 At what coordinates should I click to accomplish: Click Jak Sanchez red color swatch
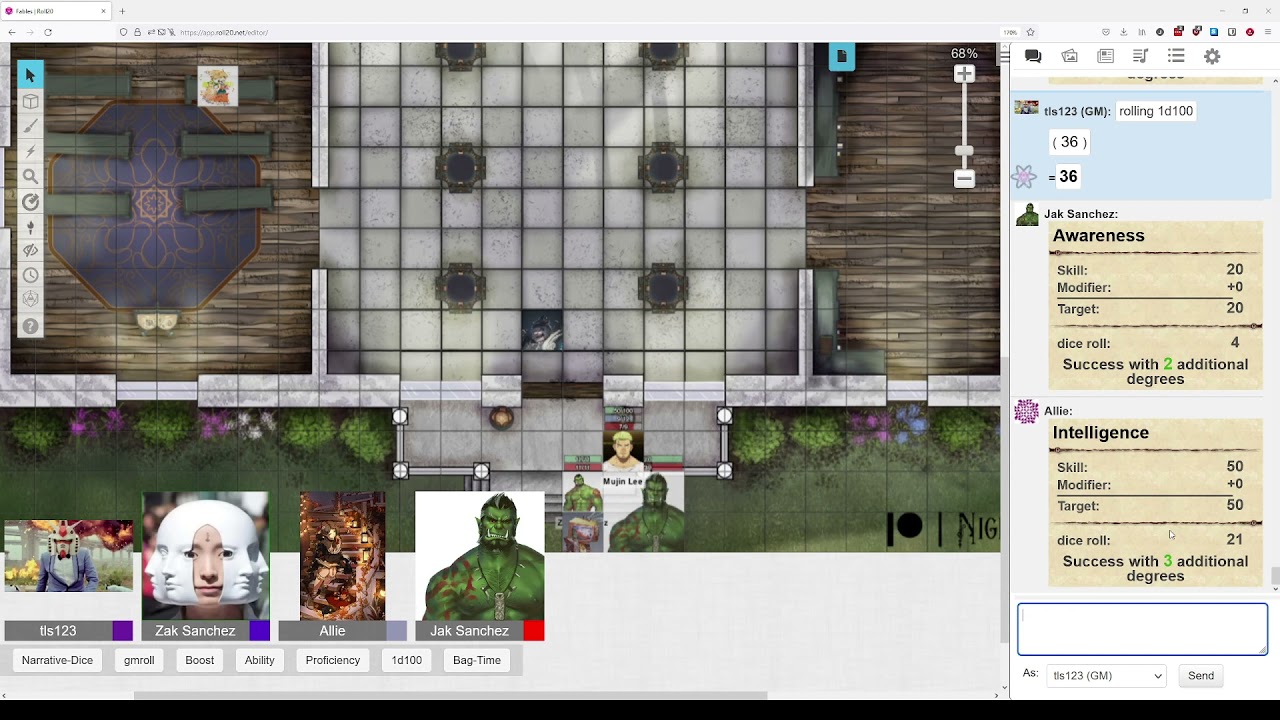(x=534, y=631)
